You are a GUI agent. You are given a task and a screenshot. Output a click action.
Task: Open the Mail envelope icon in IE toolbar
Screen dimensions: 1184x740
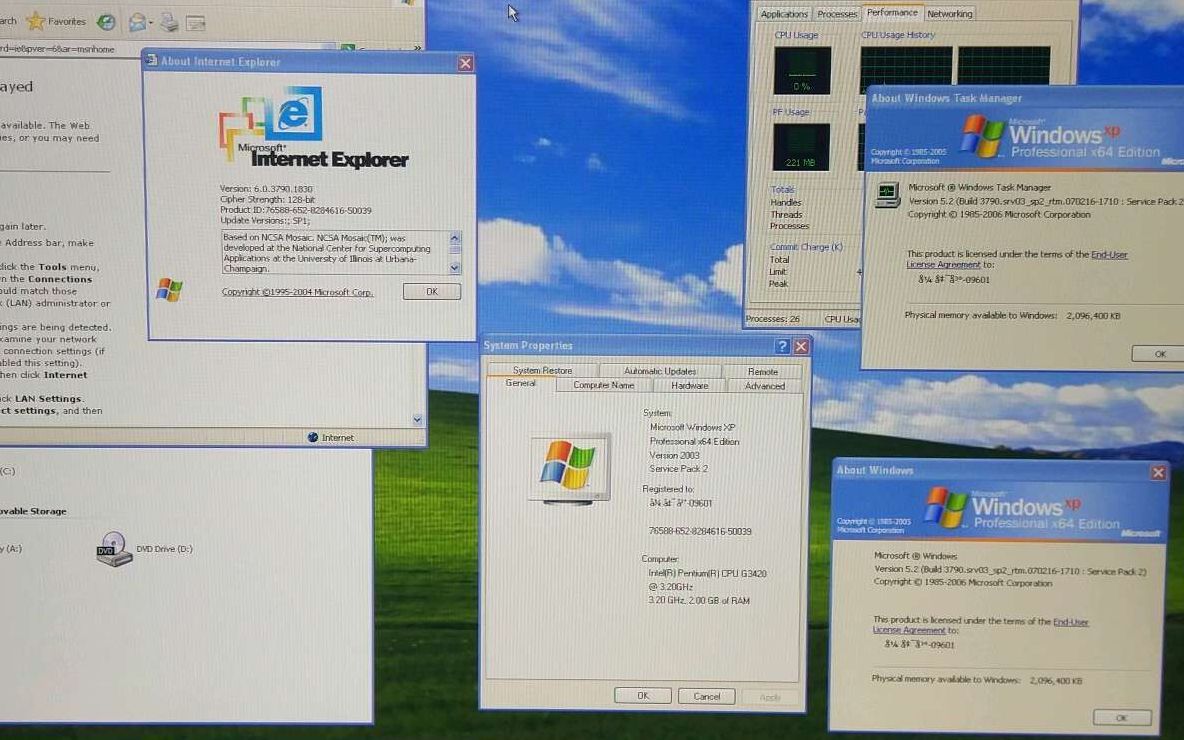(x=137, y=23)
